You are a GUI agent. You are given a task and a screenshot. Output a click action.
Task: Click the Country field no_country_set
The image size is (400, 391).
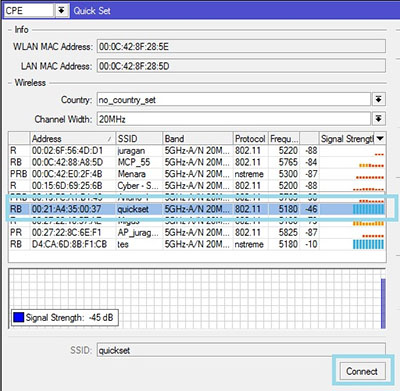tap(234, 100)
